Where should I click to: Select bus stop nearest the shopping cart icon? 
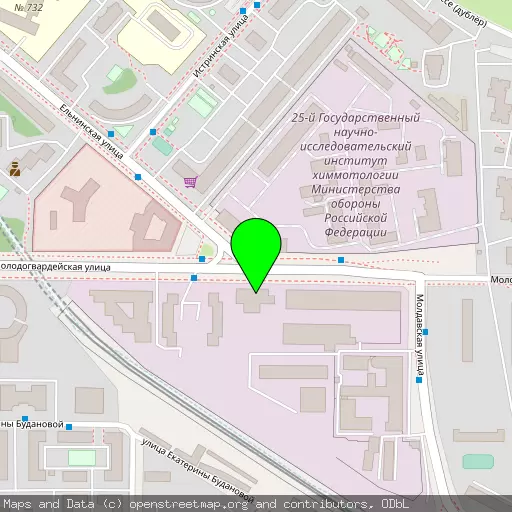pyautogui.click(x=138, y=177)
